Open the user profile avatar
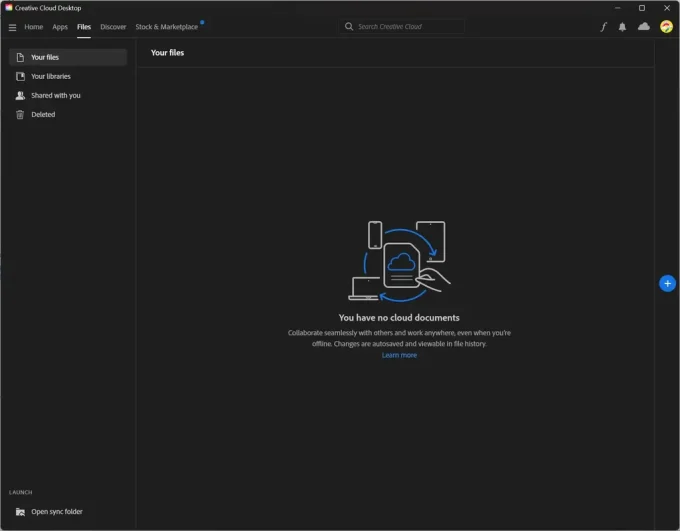Image resolution: width=680 pixels, height=531 pixels. (666, 27)
